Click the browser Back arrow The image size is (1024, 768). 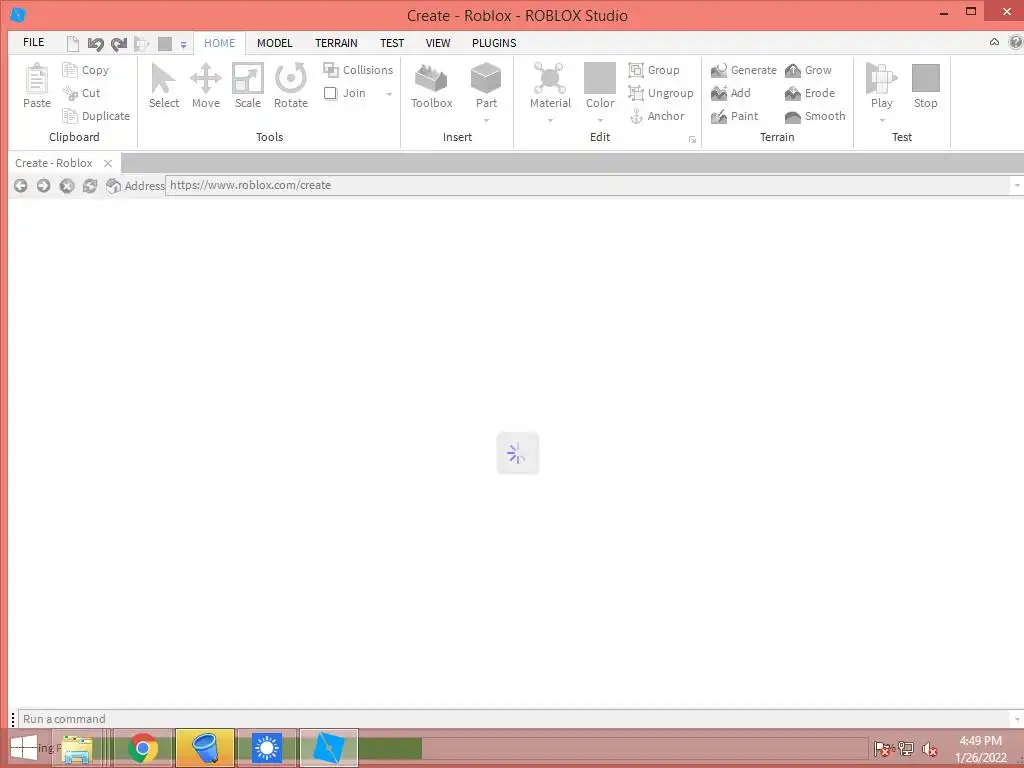click(x=20, y=185)
